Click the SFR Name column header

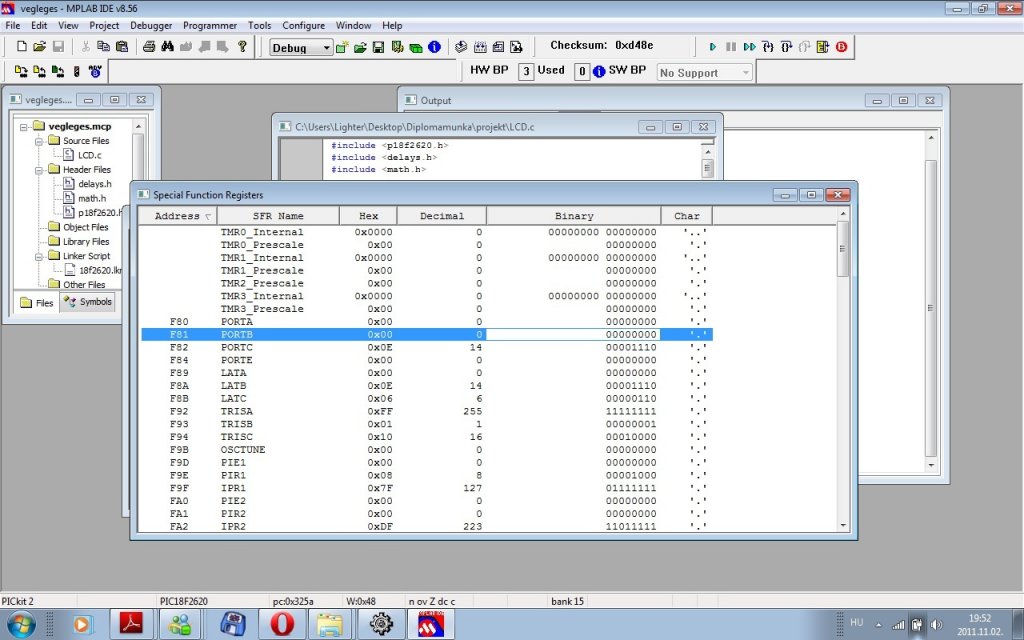point(278,216)
